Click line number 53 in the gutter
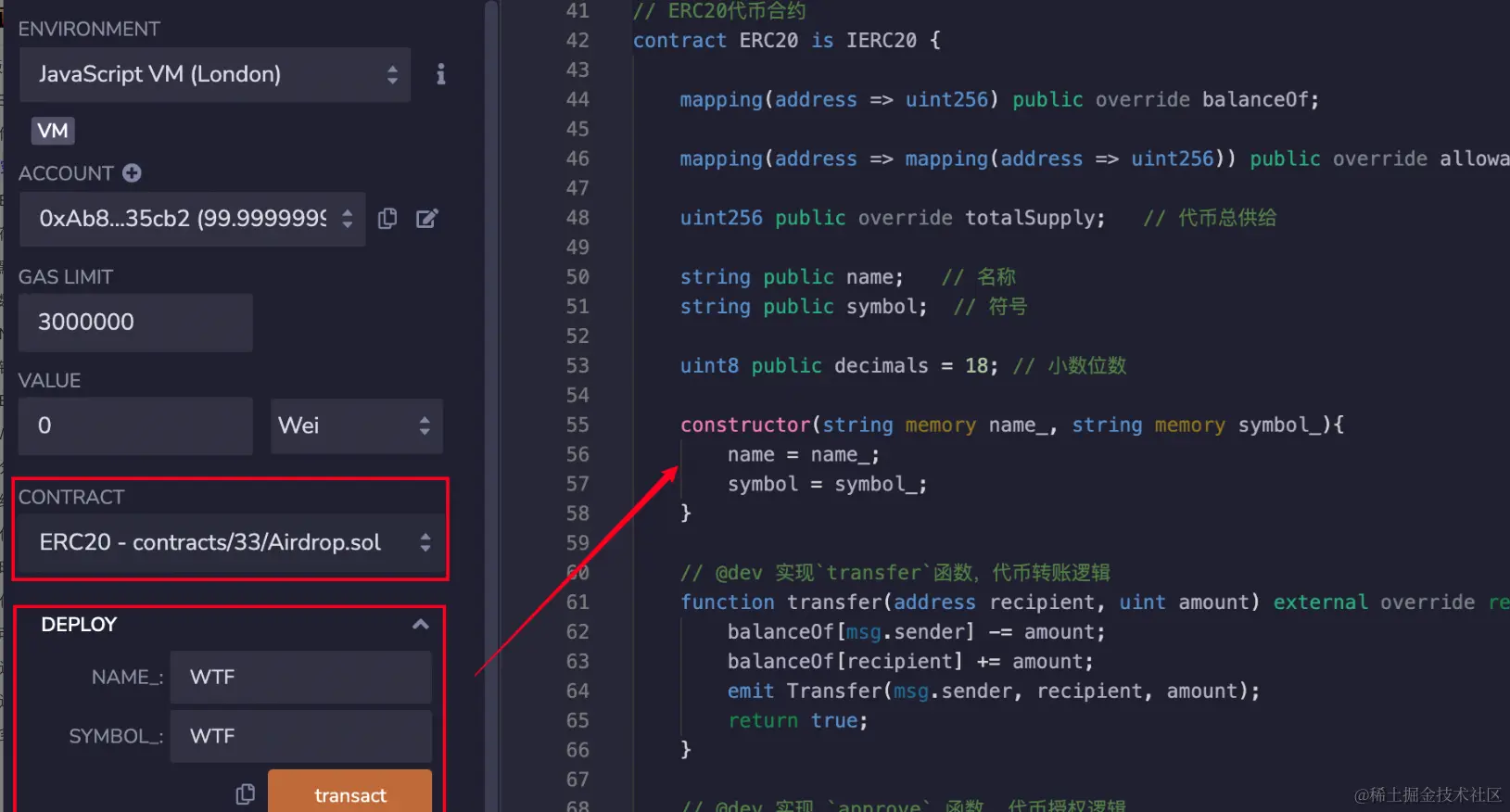Image resolution: width=1510 pixels, height=812 pixels. click(577, 365)
